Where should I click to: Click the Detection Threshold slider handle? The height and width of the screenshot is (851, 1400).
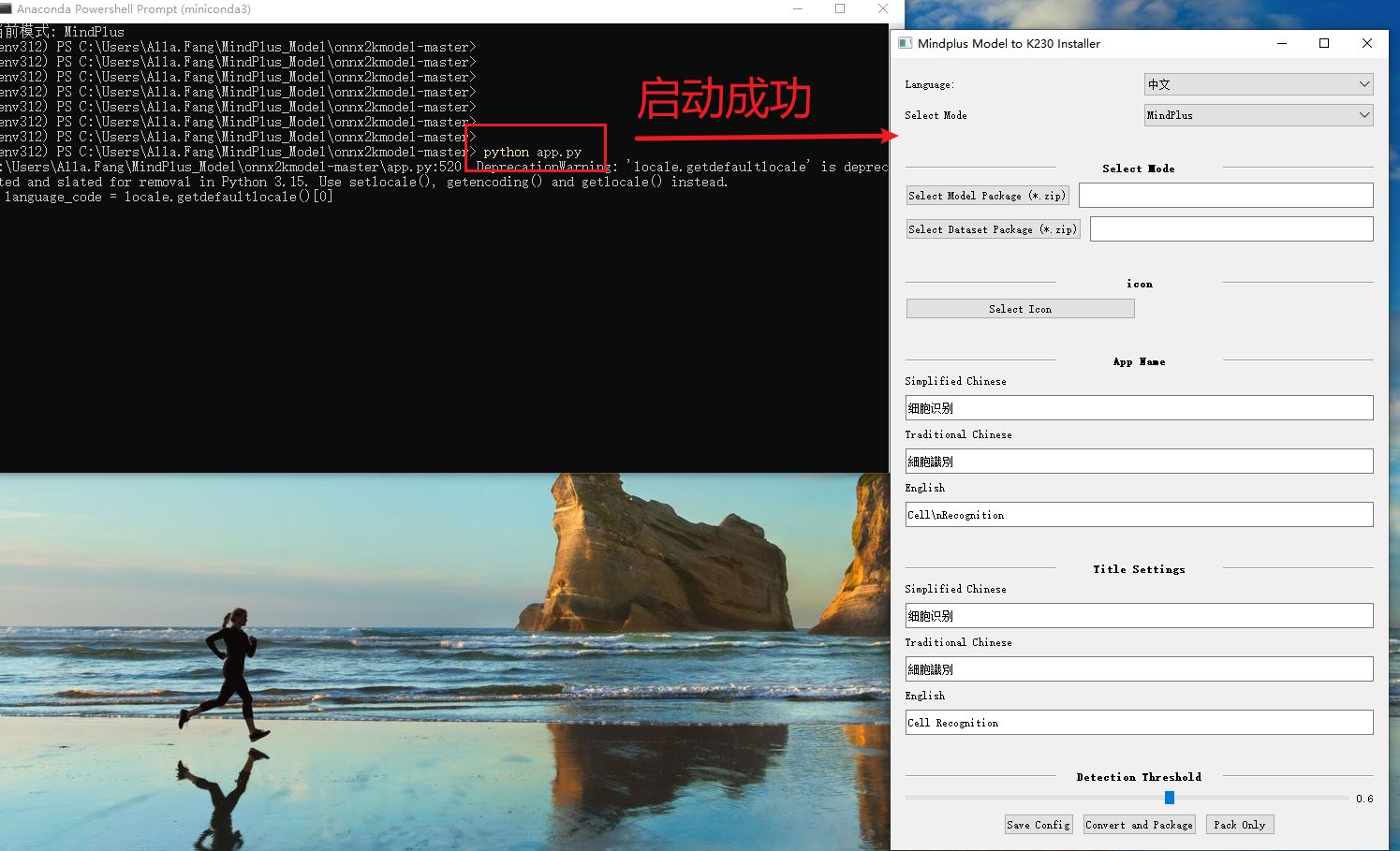click(1169, 798)
